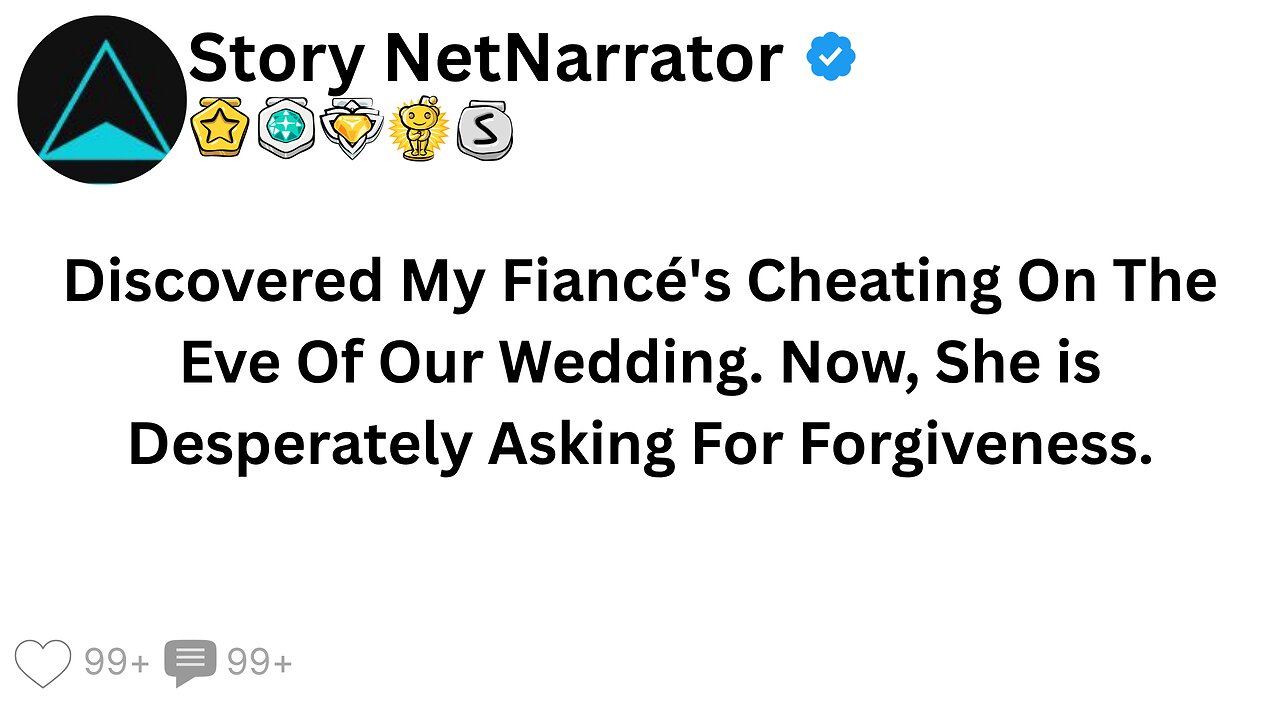Click the like count beside the heart
This screenshot has height=720, width=1280.
(116, 662)
